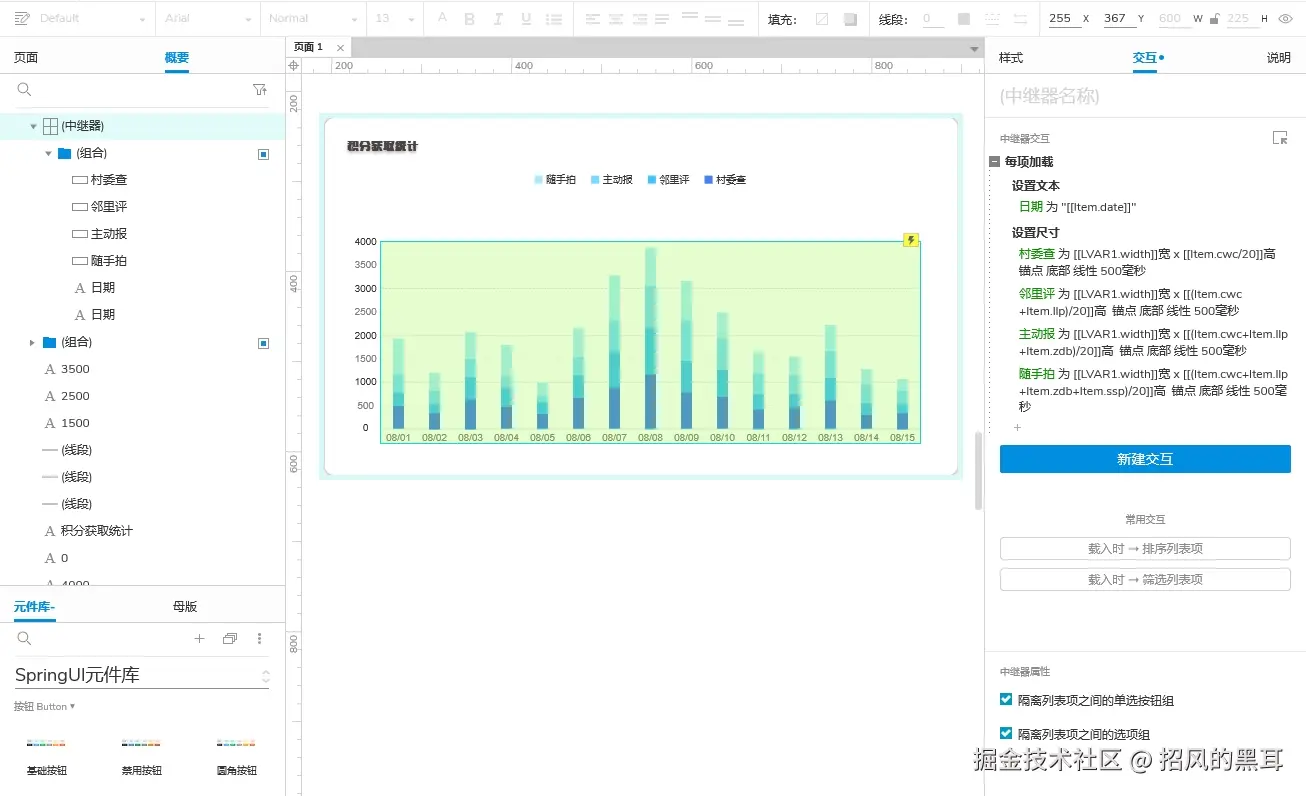Align text center in toolbar
This screenshot has height=796, width=1306.
coord(616,18)
